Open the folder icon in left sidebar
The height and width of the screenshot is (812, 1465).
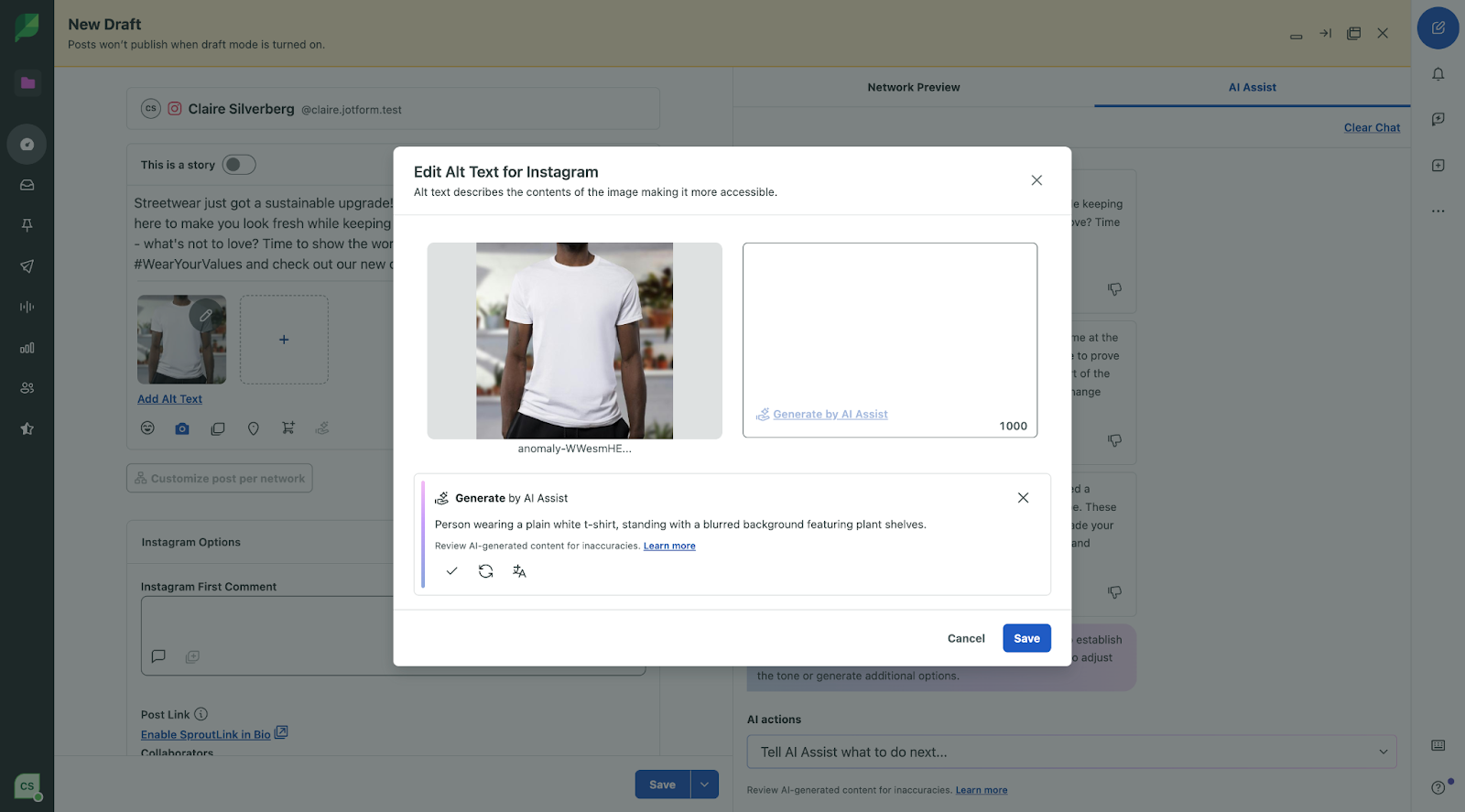[x=27, y=83]
